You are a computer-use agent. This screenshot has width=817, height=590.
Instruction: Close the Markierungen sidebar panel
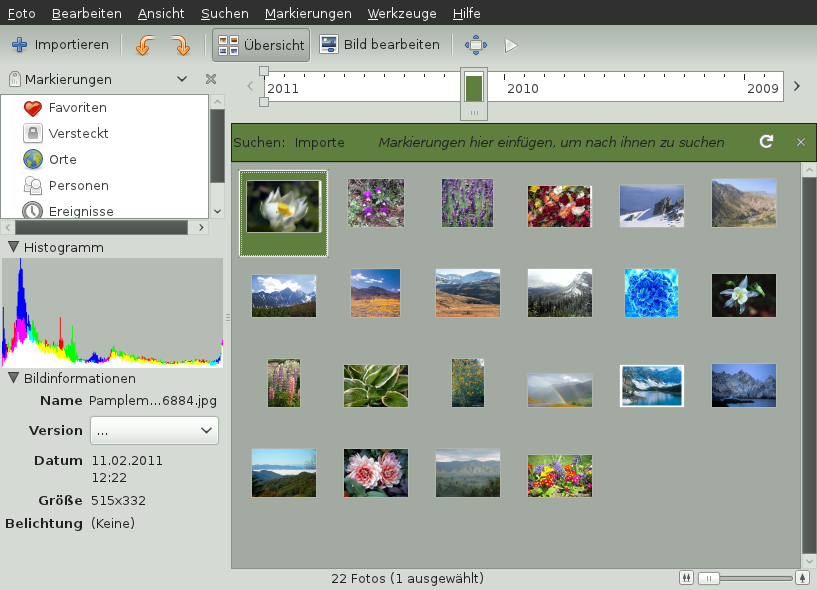(211, 79)
